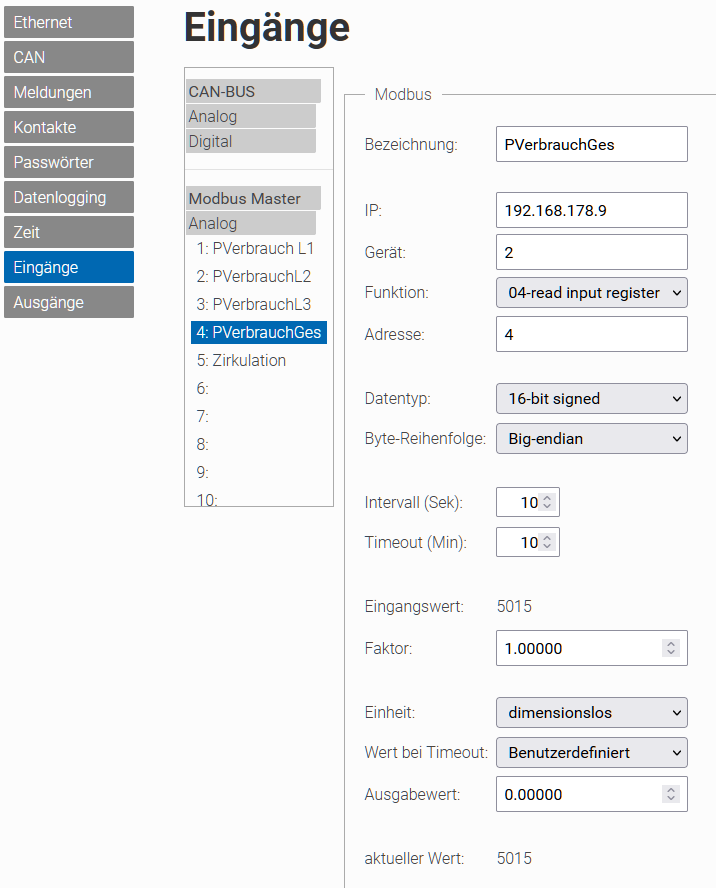Open the Zeit settings
This screenshot has height=888, width=716.
[x=69, y=232]
